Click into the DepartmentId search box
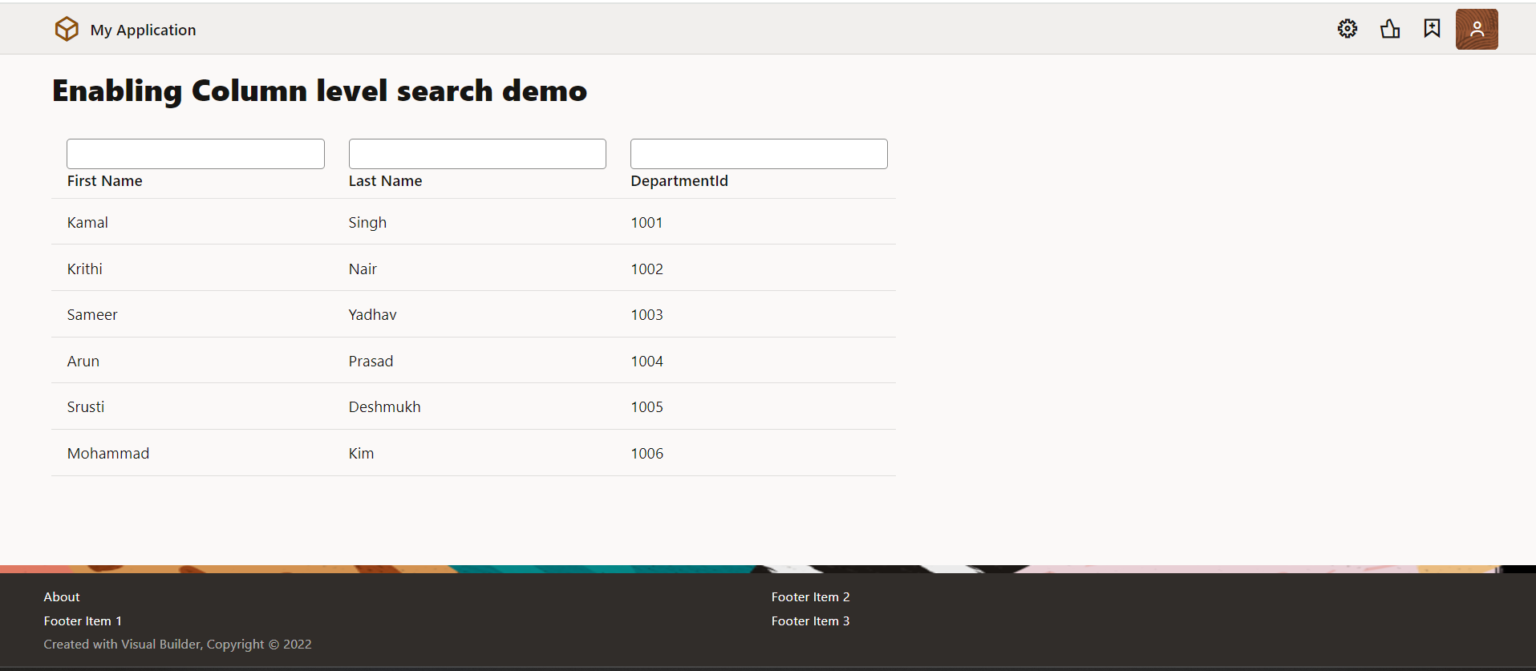This screenshot has width=1536, height=671. [758, 153]
